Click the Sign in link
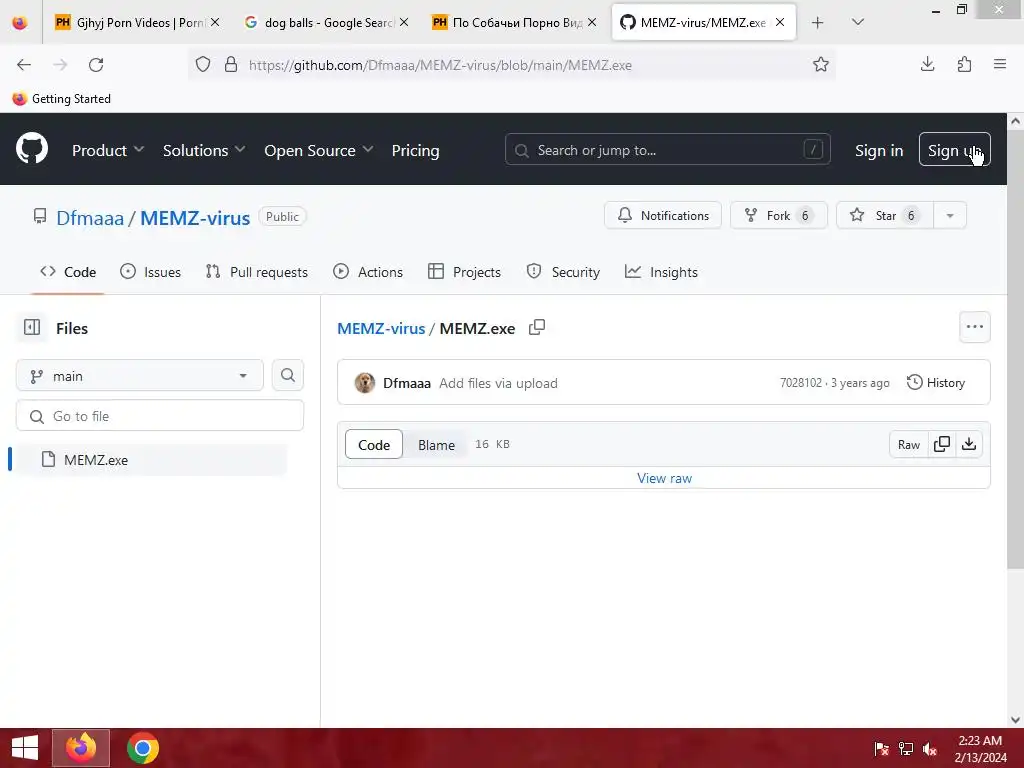 (x=879, y=150)
